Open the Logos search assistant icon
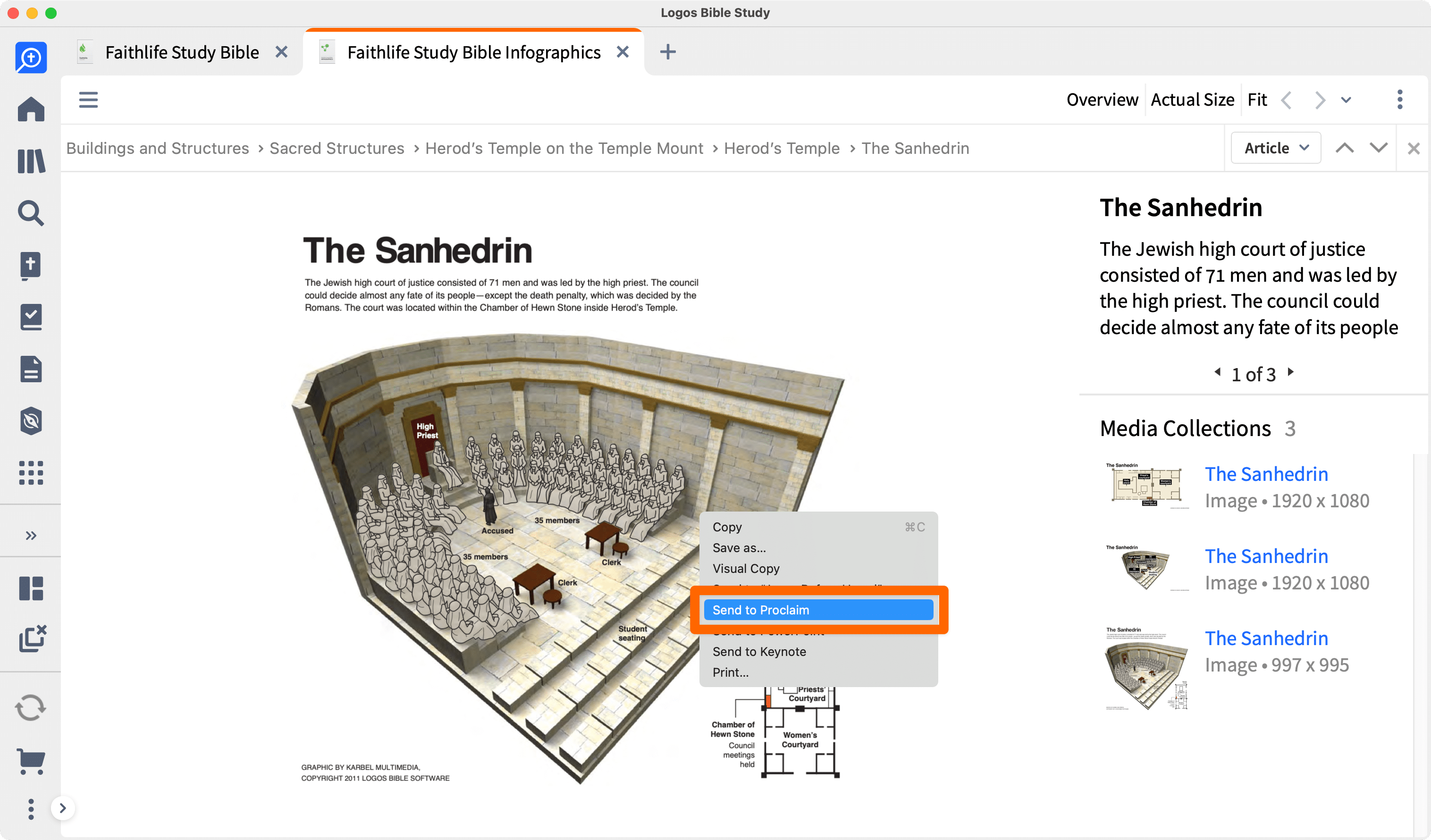 coord(31,58)
